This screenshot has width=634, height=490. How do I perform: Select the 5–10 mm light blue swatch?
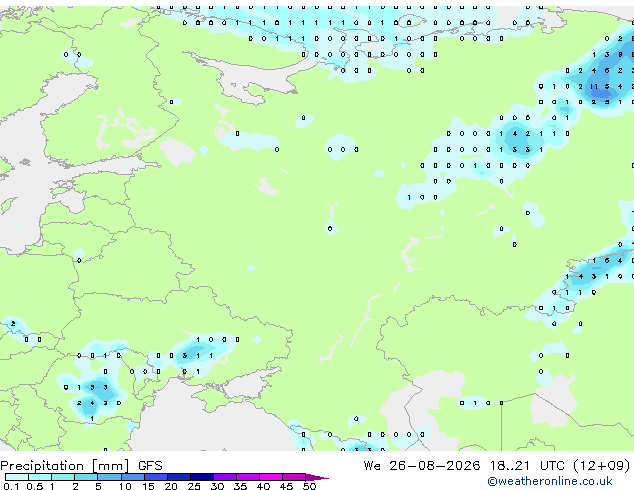109,477
